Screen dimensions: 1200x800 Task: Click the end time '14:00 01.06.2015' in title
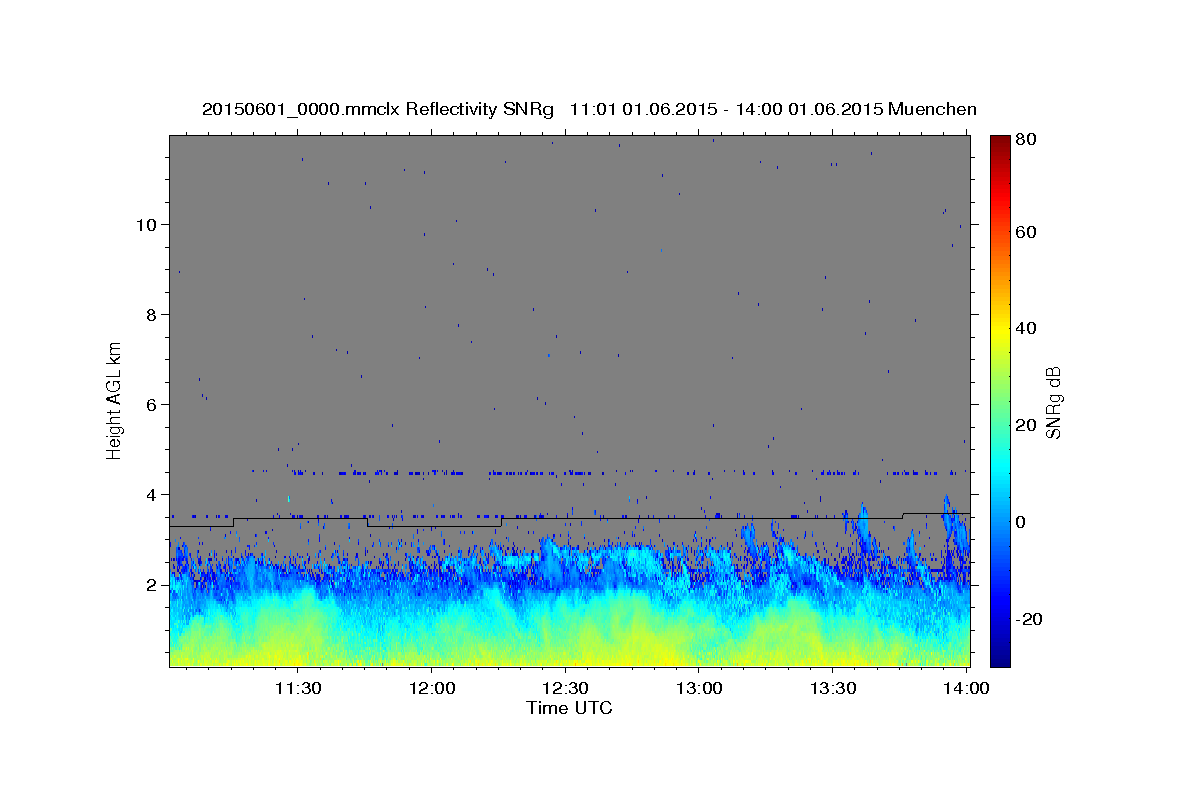[809, 109]
